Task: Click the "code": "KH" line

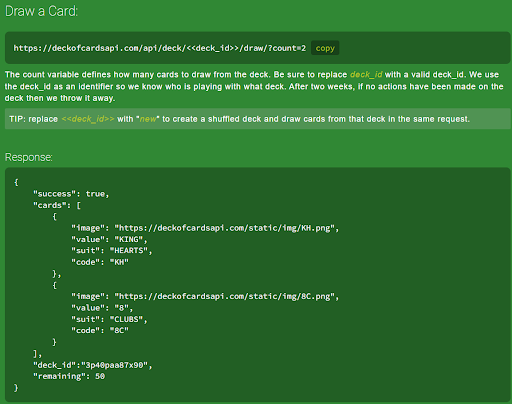Action: [x=100, y=262]
